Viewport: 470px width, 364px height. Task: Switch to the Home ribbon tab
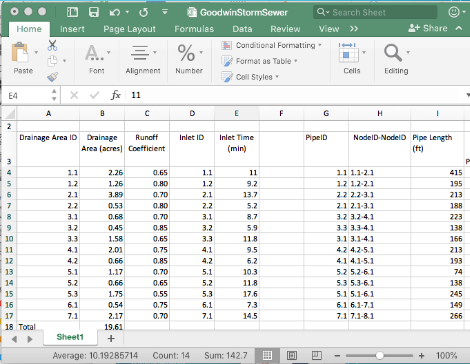point(29,29)
